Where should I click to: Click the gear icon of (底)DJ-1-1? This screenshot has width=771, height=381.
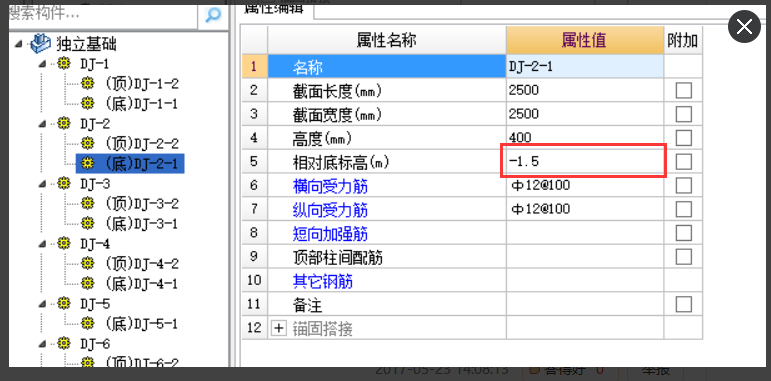[88, 103]
